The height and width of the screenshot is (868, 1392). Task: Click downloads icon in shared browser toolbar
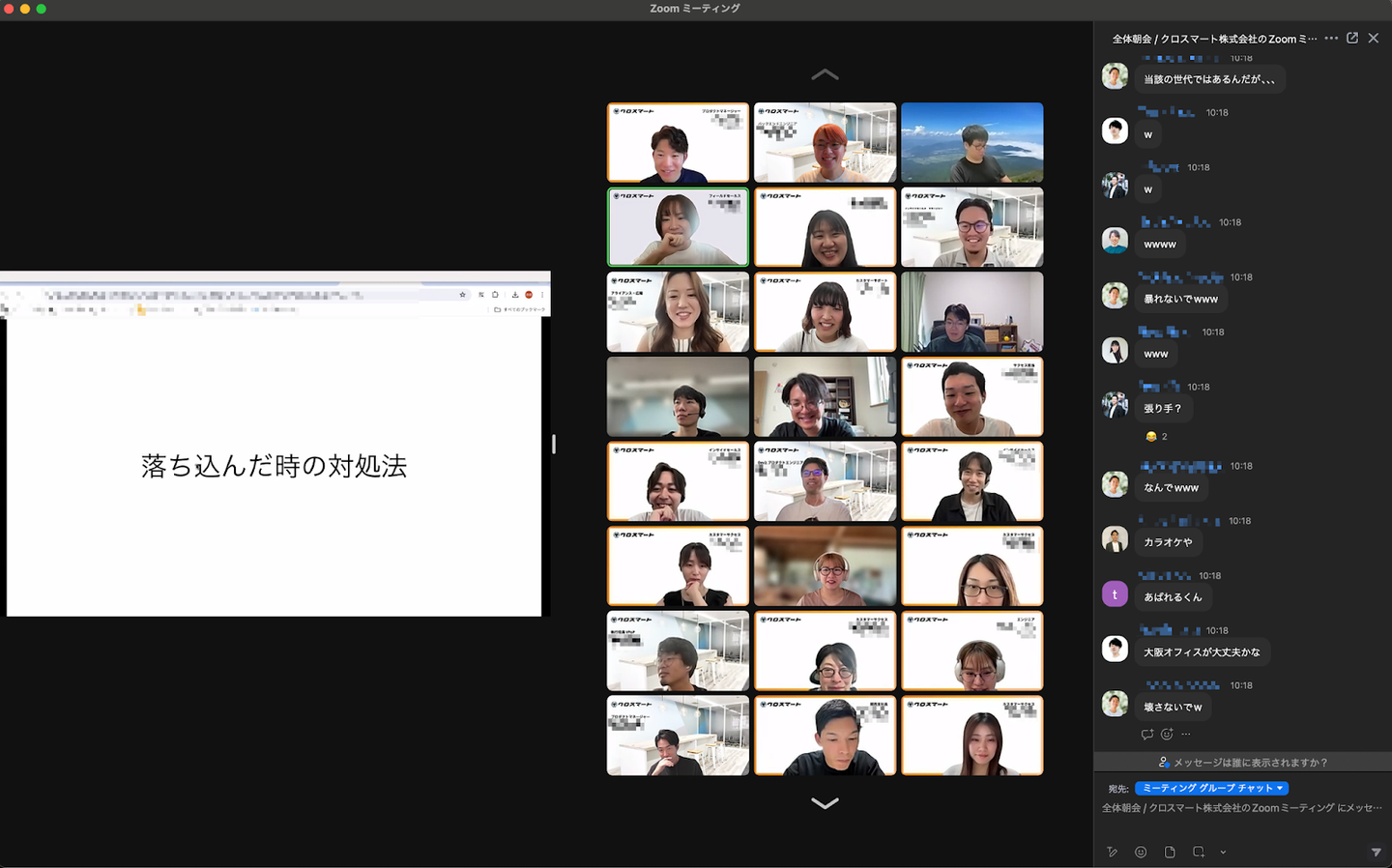tap(515, 295)
